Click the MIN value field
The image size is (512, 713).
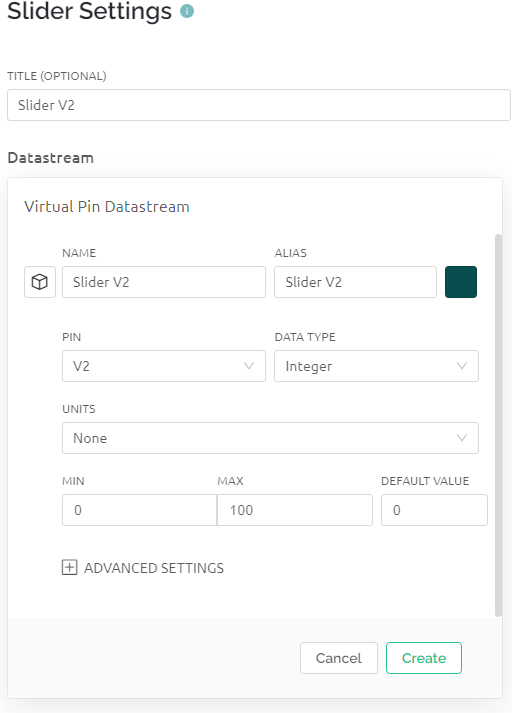(140, 510)
